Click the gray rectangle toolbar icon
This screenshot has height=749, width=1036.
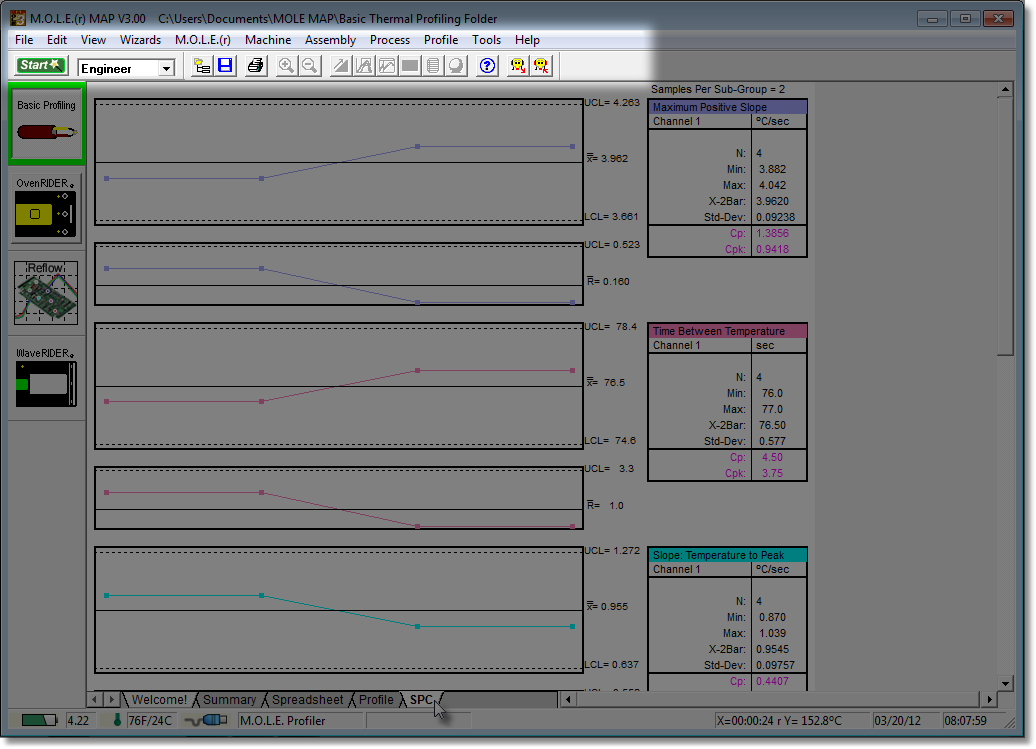(410, 66)
